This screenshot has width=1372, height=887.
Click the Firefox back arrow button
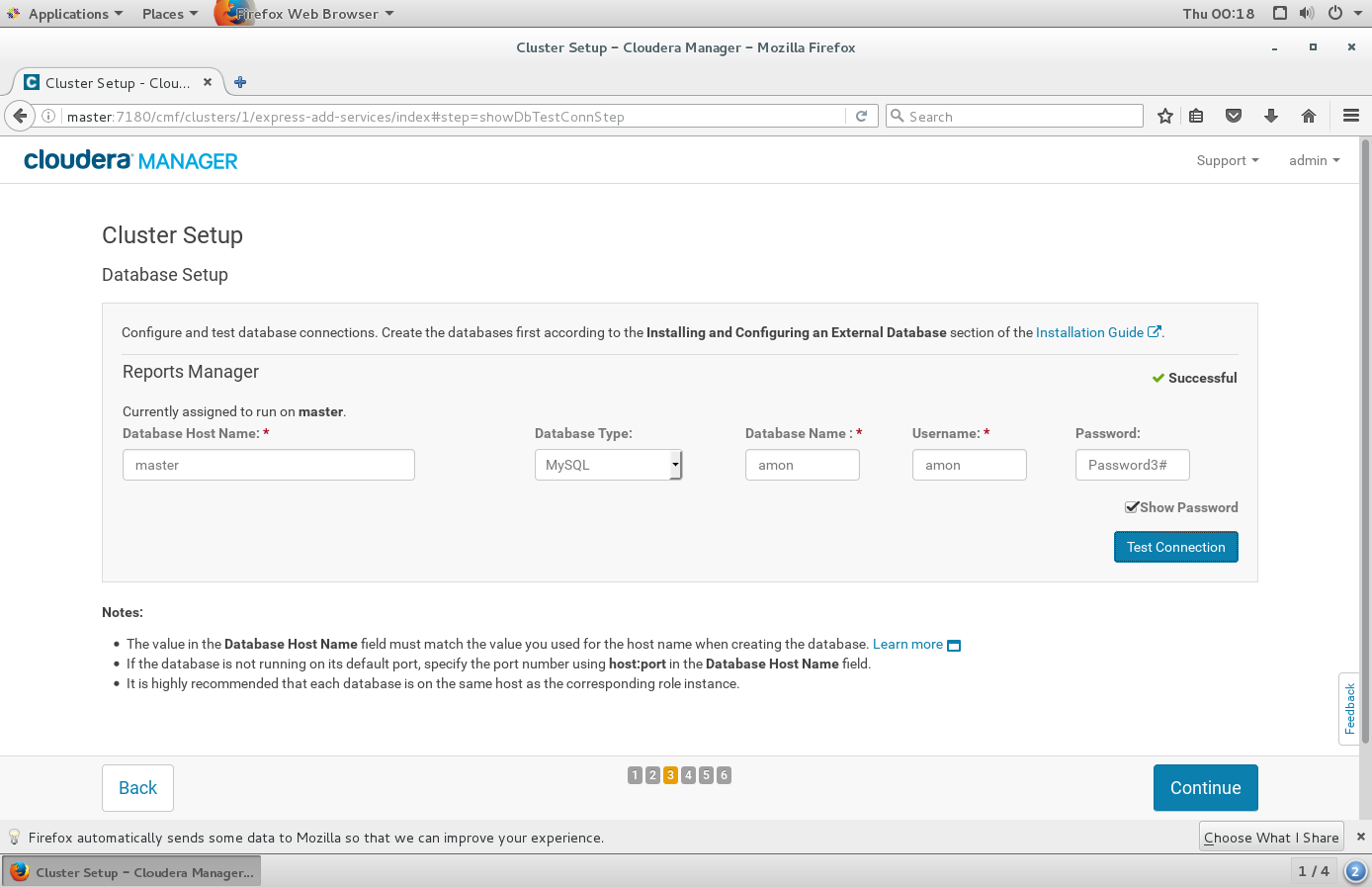20,116
